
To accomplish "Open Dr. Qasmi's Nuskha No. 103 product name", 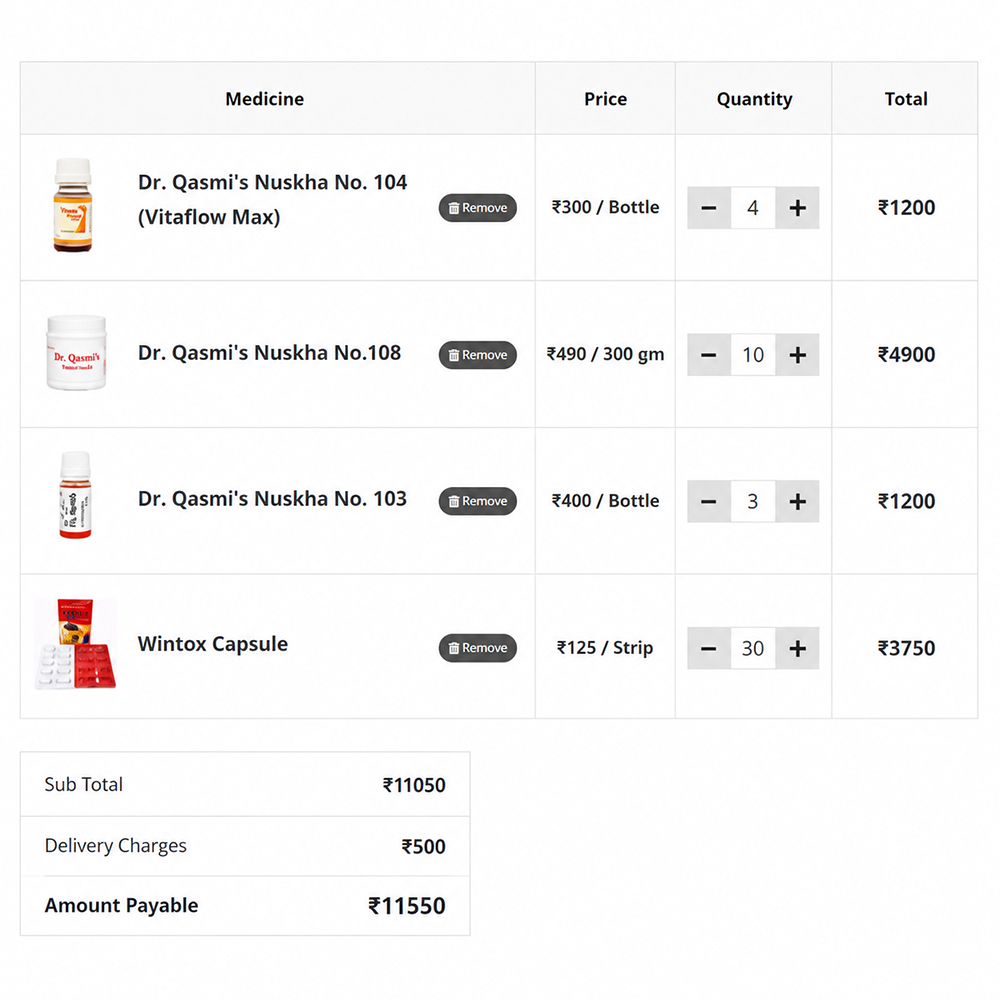I will click(x=272, y=499).
